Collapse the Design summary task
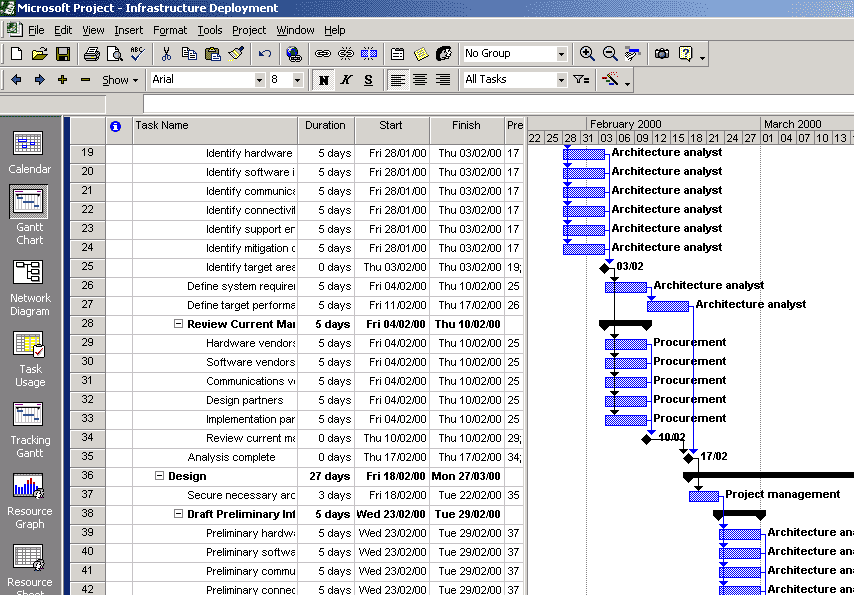 click(159, 477)
